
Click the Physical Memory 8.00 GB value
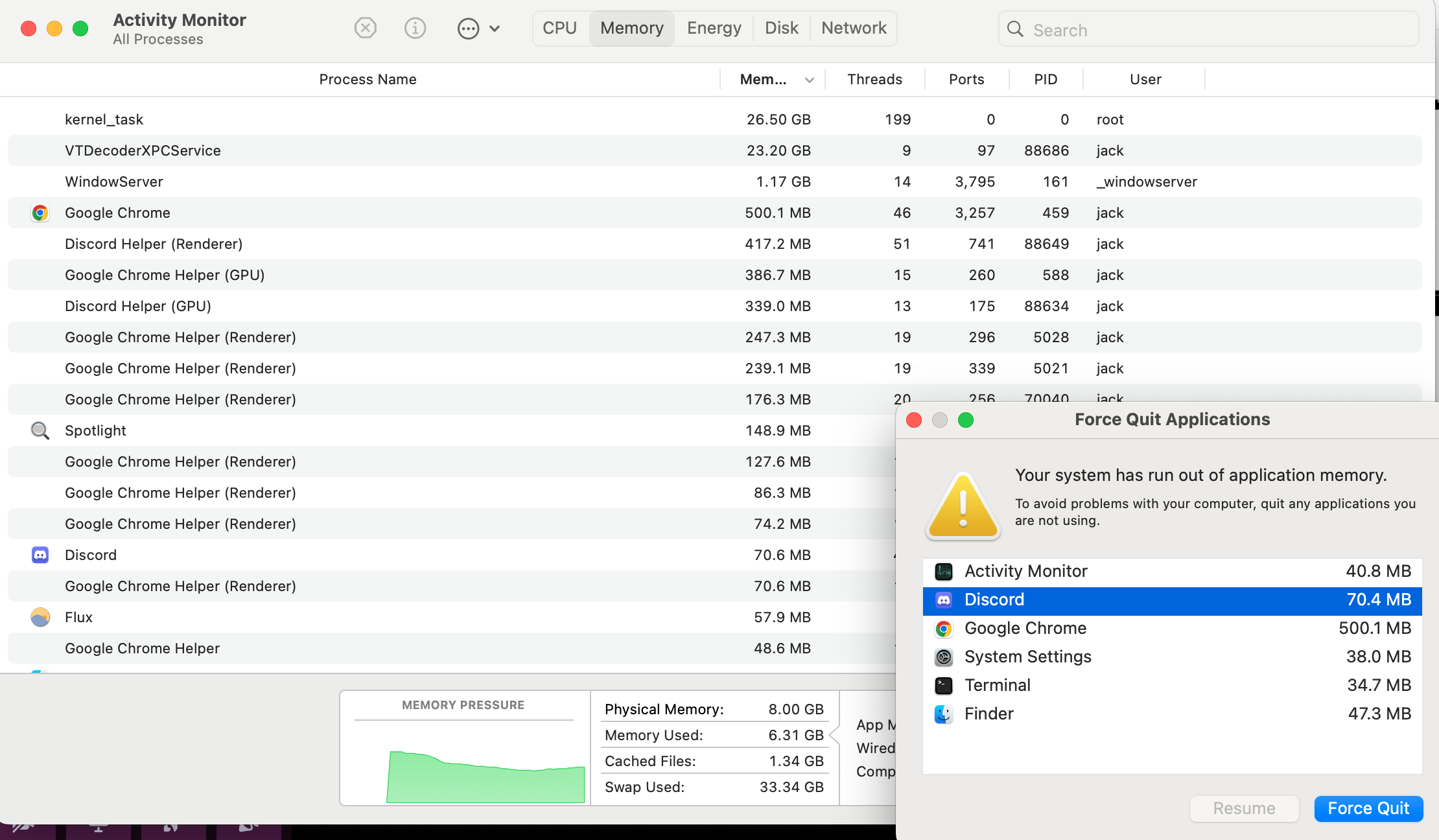pos(796,709)
